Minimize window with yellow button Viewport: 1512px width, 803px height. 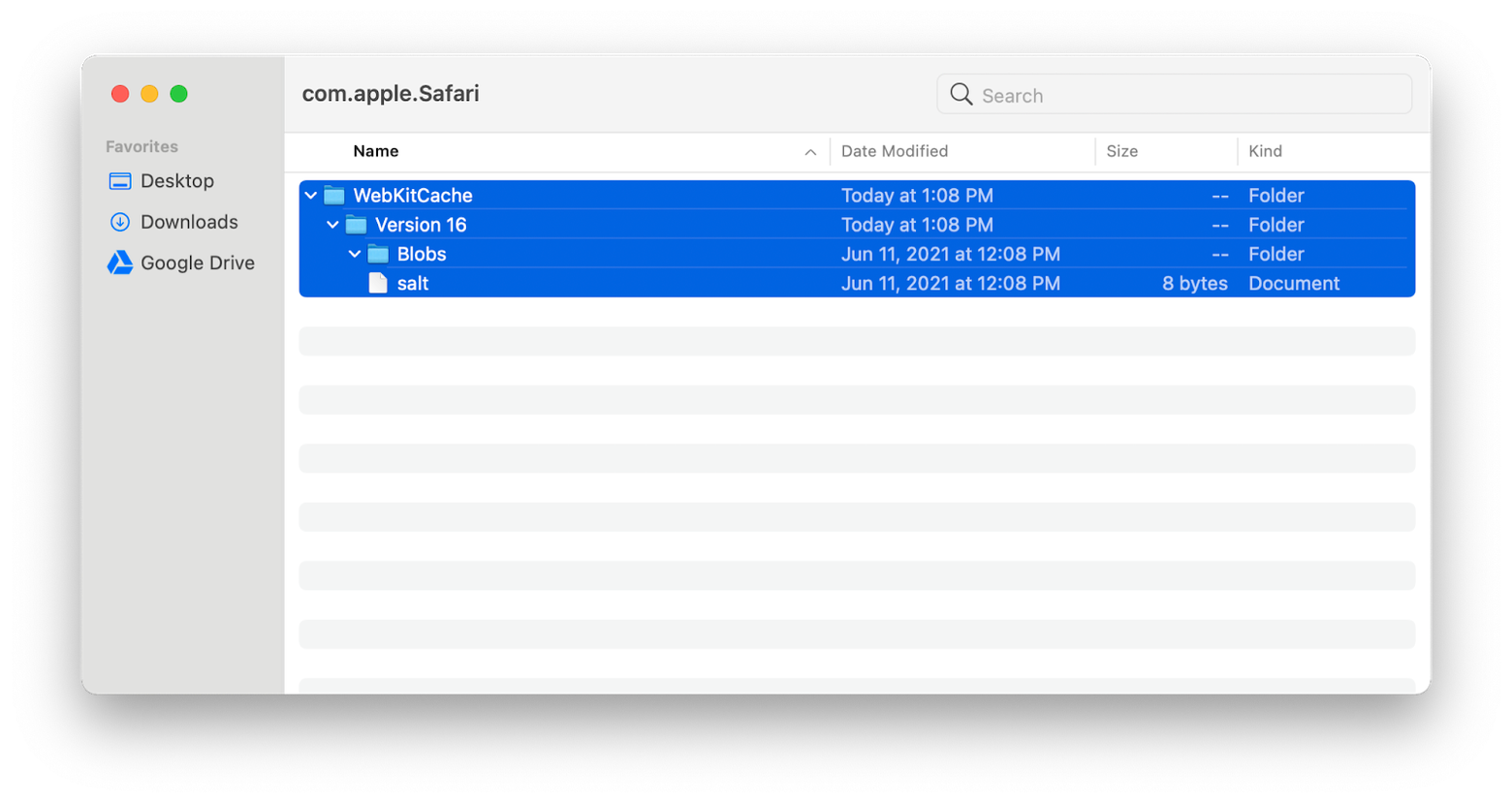pos(149,94)
